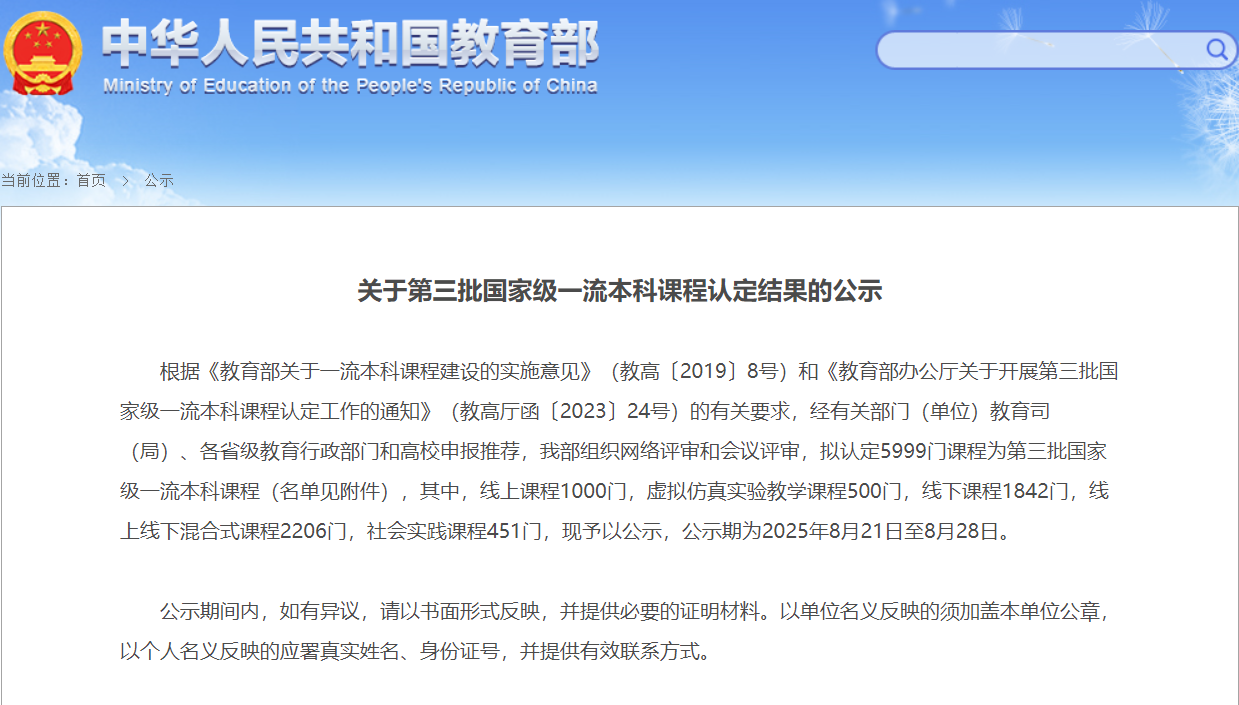1239x705 pixels.
Task: Focus the header search input box
Action: tap(1040, 50)
